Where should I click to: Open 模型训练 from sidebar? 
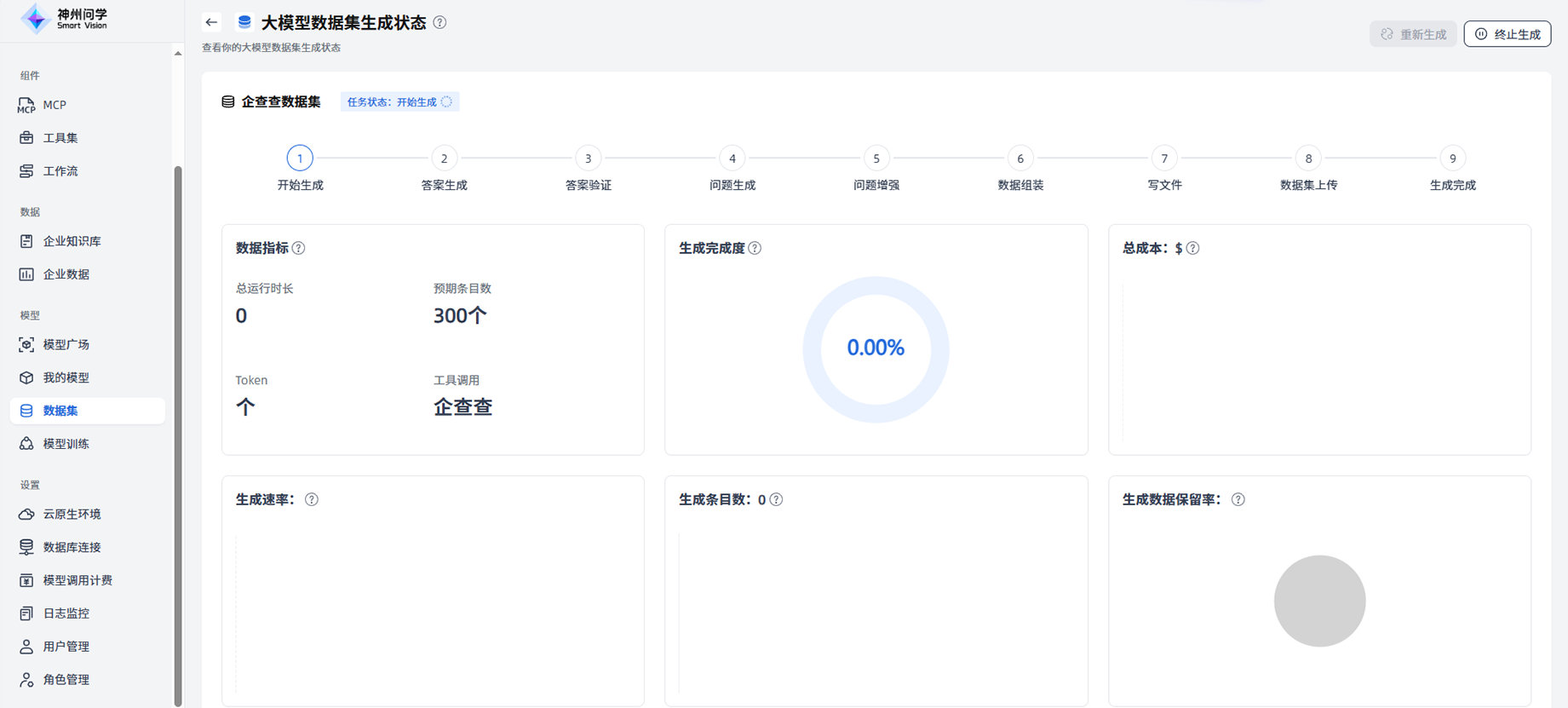point(66,444)
